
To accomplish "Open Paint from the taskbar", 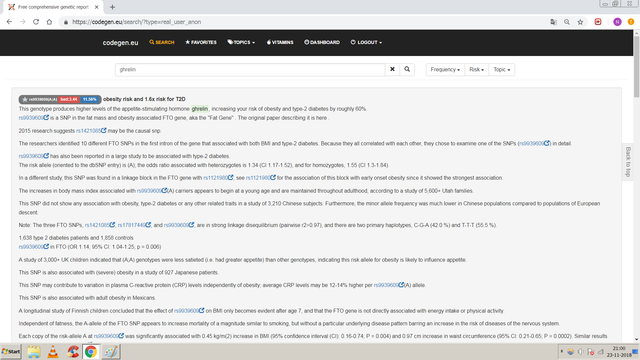I will coord(111,351).
